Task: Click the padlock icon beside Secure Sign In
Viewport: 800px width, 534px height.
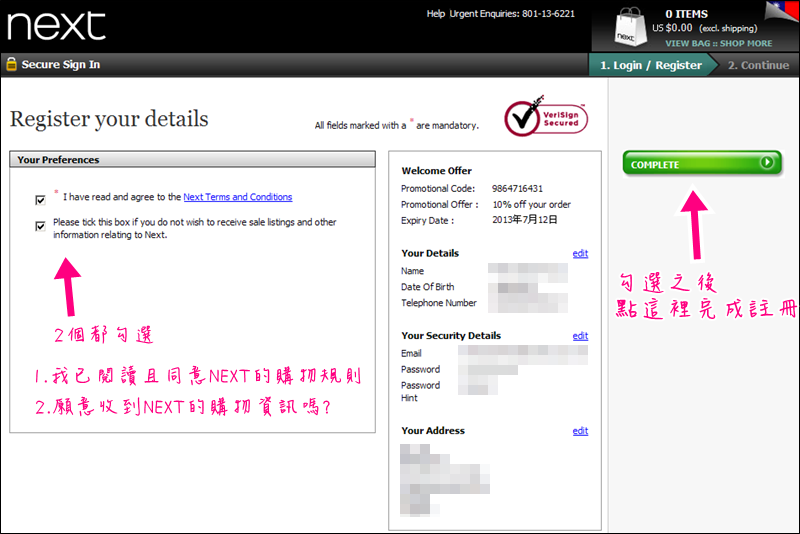Action: [x=11, y=64]
